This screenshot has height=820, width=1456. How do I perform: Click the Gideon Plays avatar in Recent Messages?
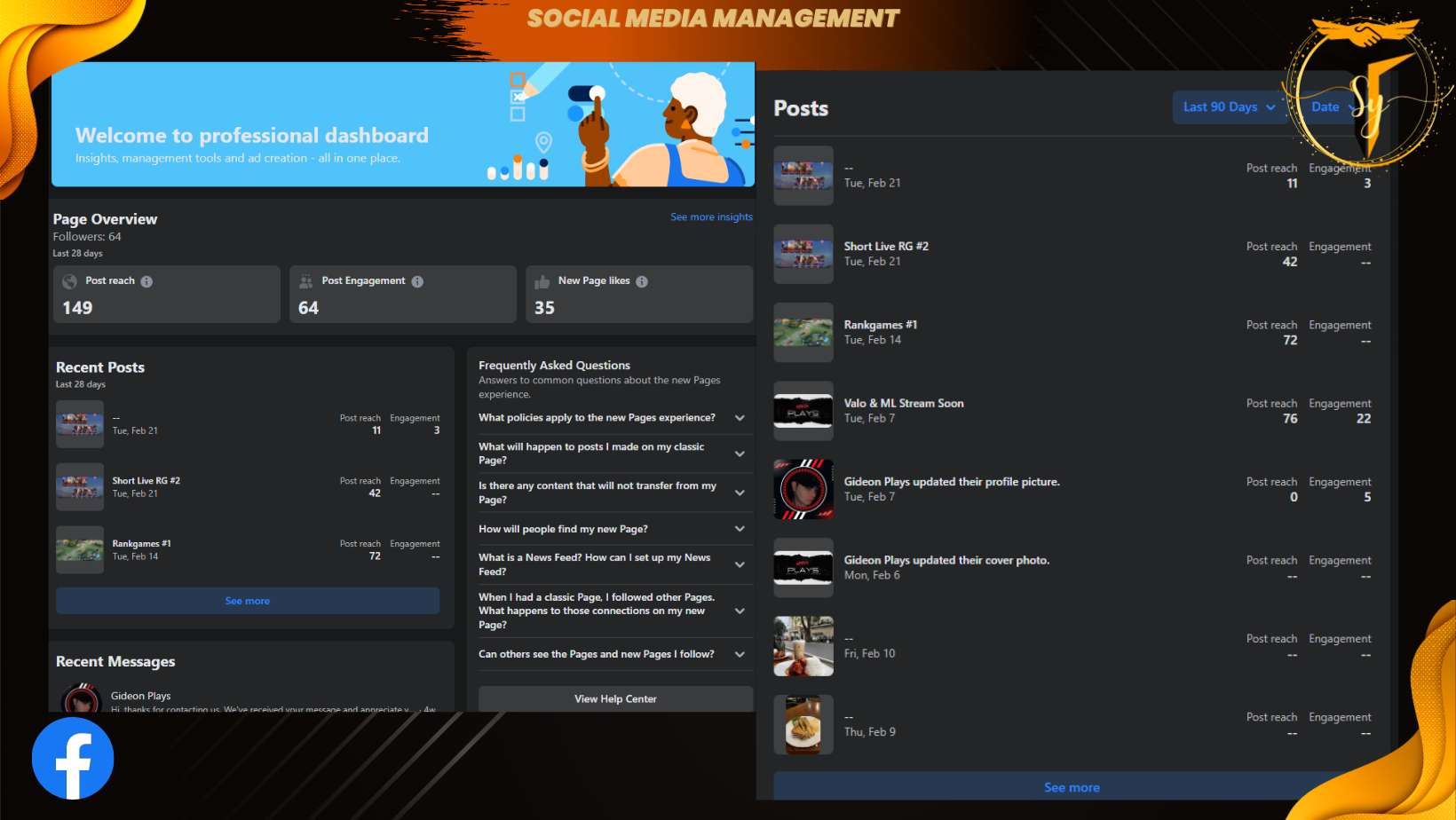click(81, 698)
